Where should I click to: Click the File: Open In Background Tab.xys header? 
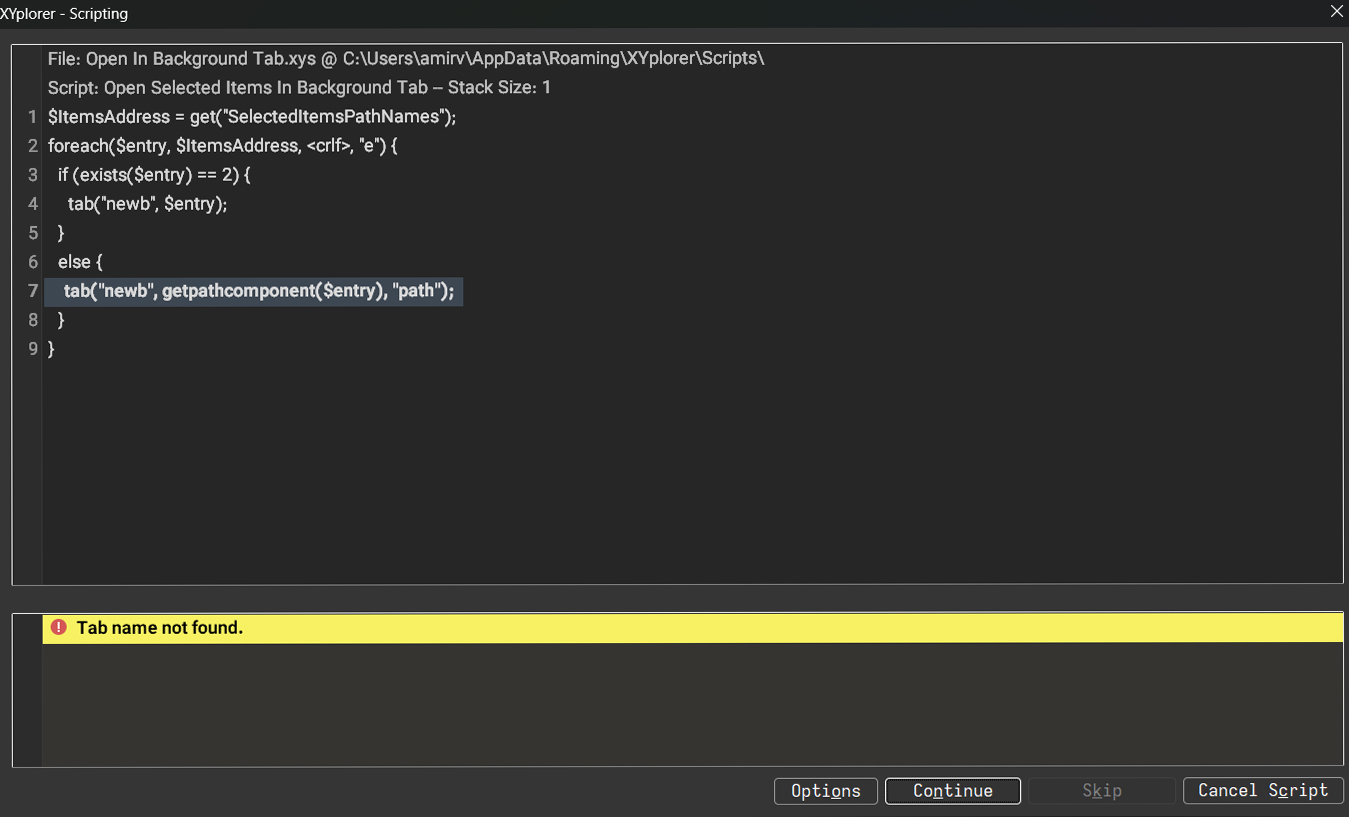coord(405,59)
